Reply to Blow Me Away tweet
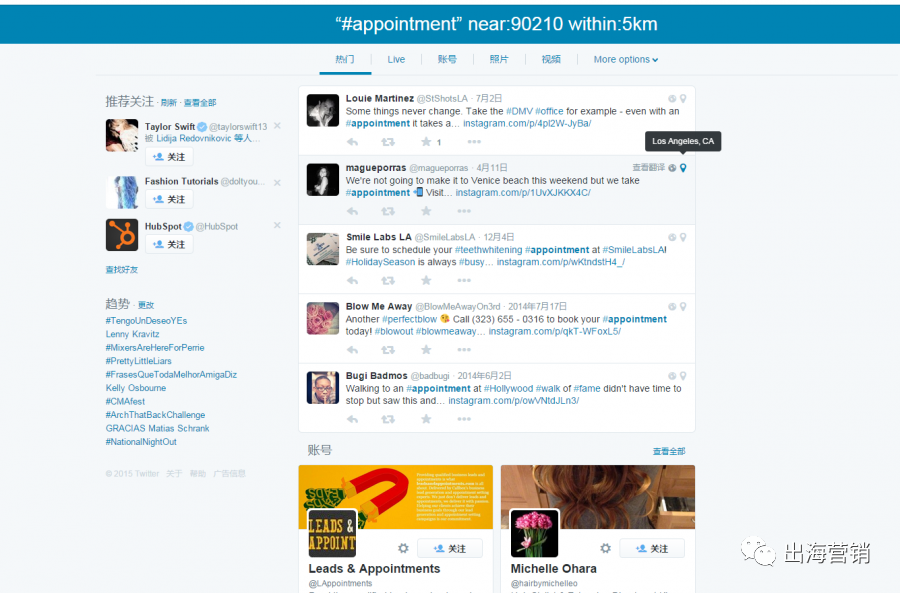Image resolution: width=900 pixels, height=593 pixels. point(352,350)
